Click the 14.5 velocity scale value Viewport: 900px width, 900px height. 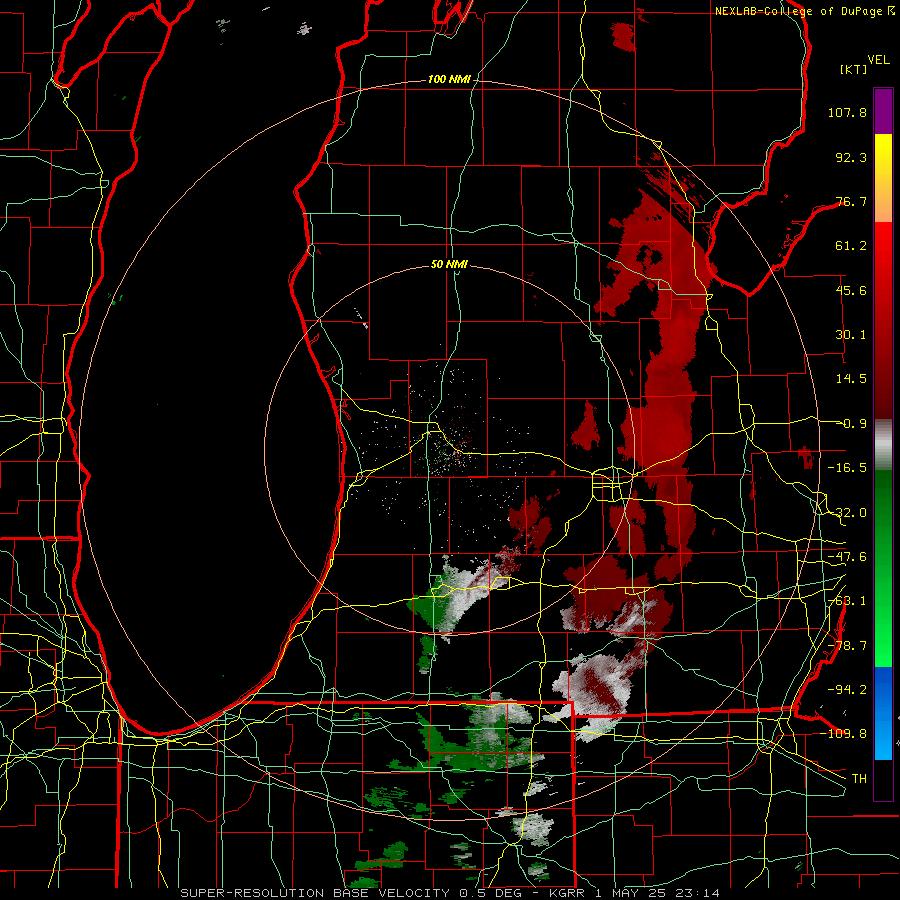pos(851,379)
